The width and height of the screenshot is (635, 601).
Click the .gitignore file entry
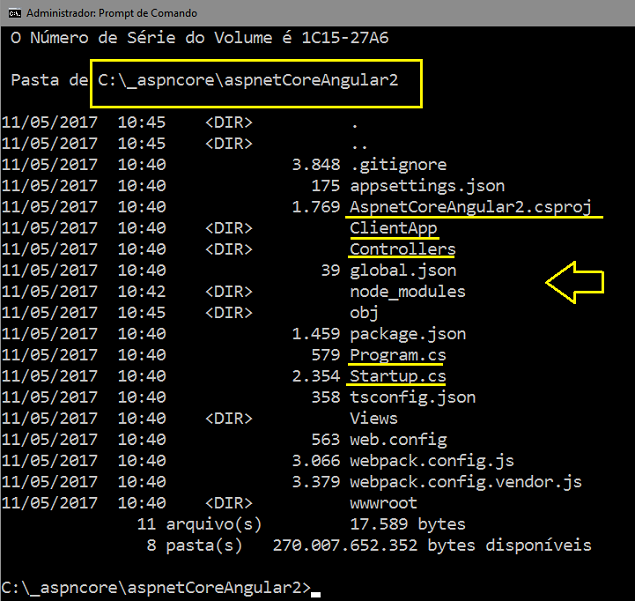click(x=398, y=165)
